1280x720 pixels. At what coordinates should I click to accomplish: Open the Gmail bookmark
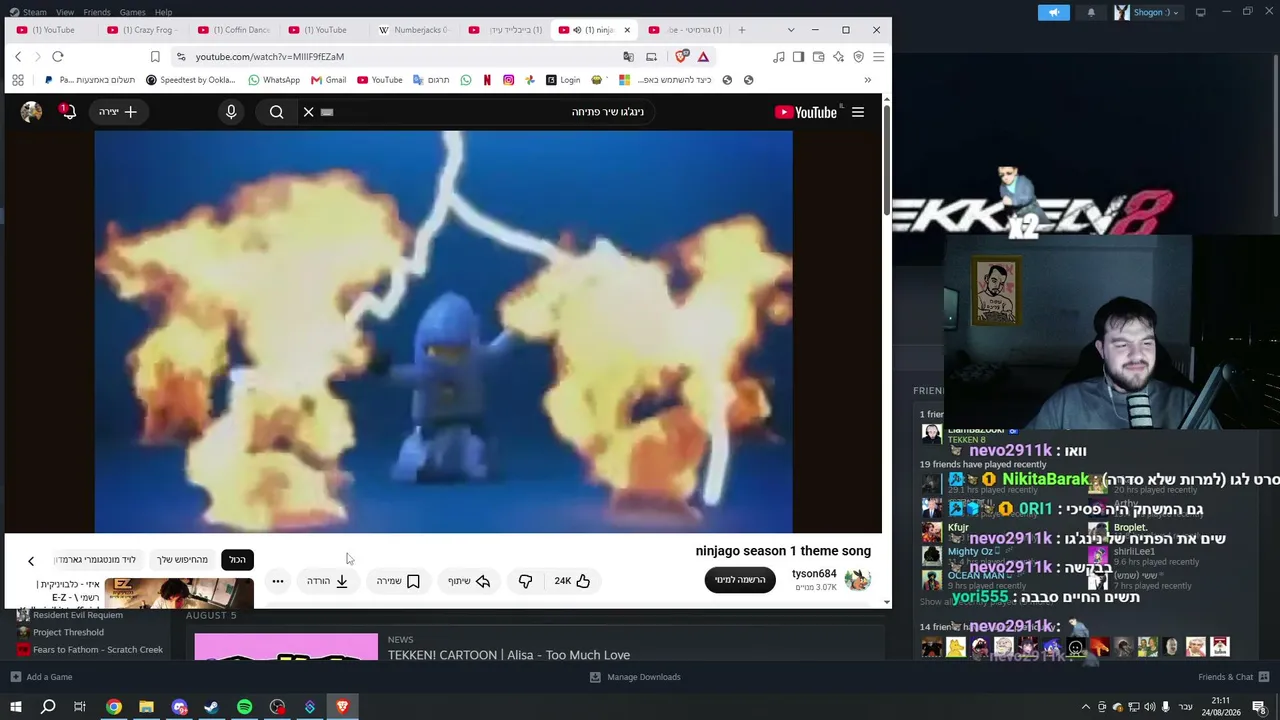(328, 80)
